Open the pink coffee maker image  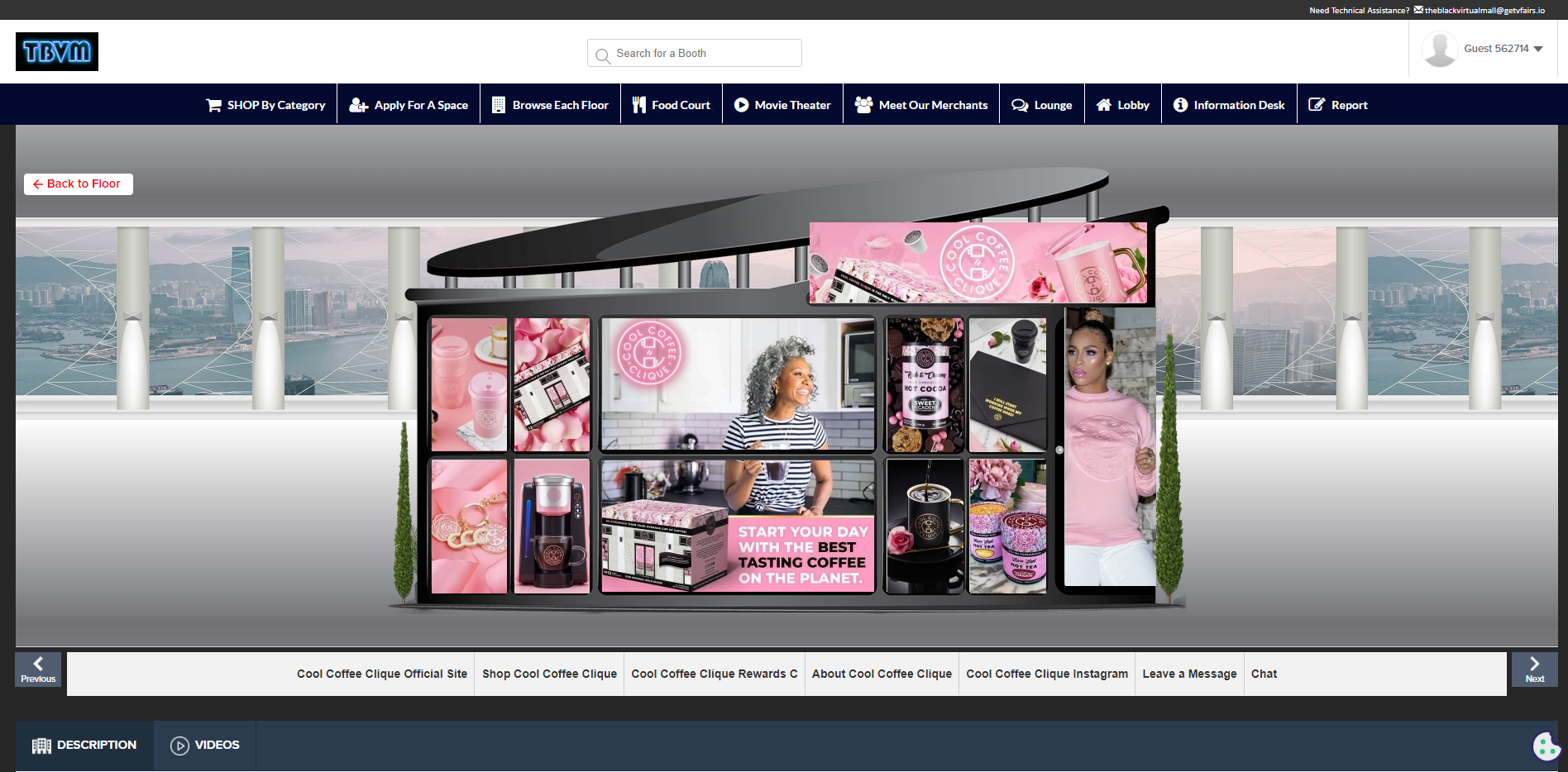[552, 527]
